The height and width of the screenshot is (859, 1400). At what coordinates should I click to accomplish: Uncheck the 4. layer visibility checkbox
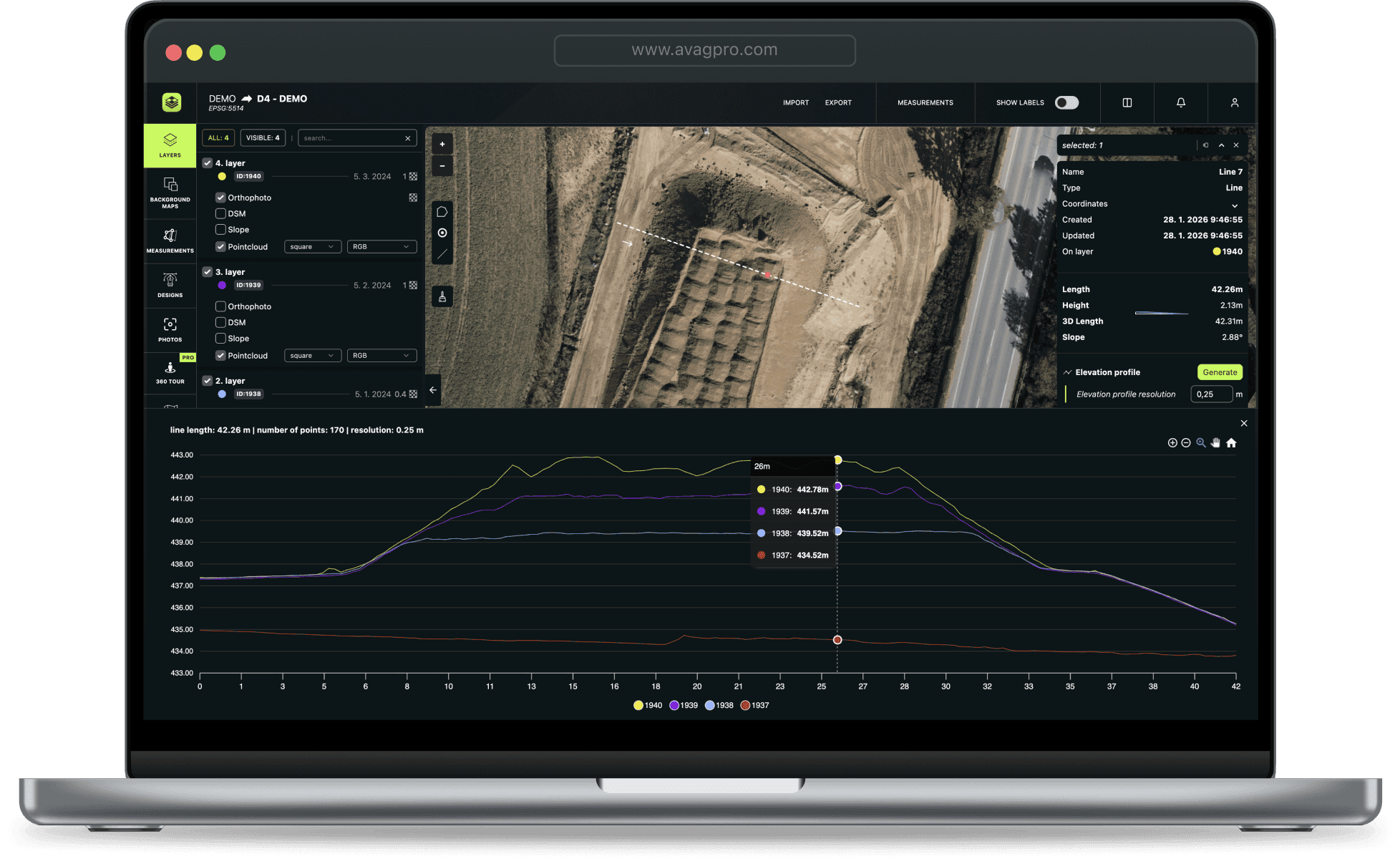pyautogui.click(x=208, y=163)
